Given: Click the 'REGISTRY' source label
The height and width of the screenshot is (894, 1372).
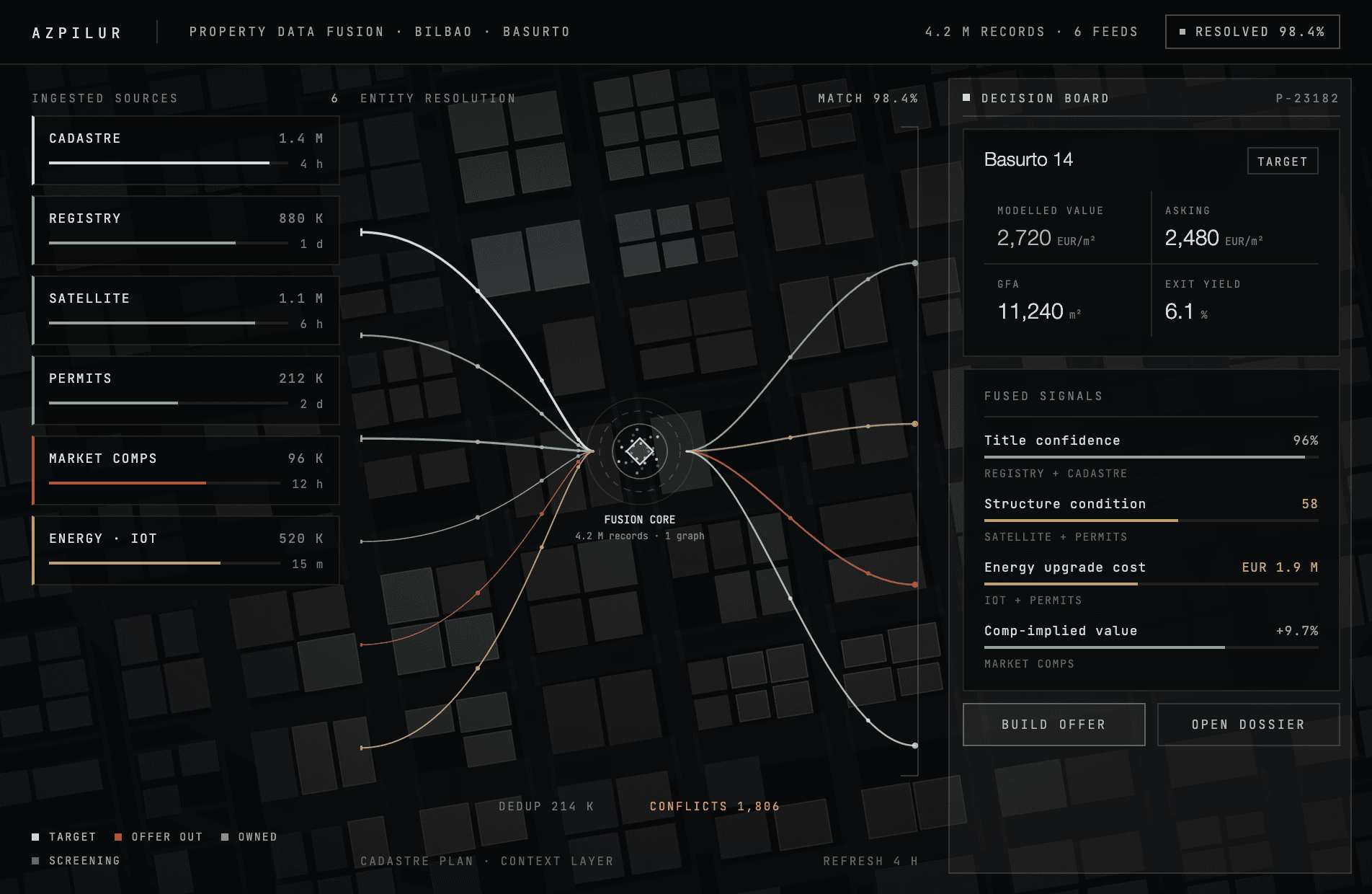Looking at the screenshot, I should [85, 218].
